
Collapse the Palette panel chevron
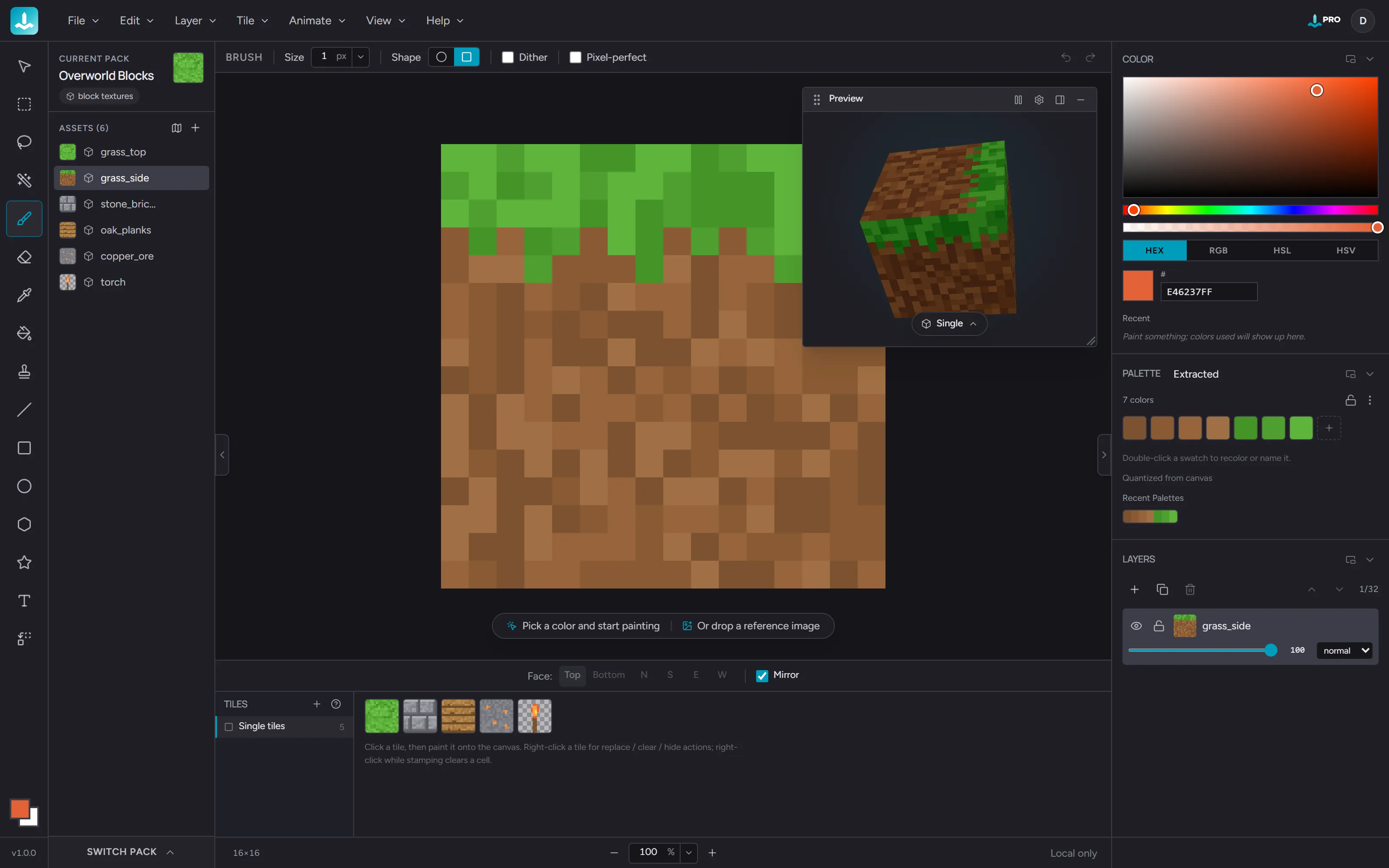click(x=1370, y=374)
